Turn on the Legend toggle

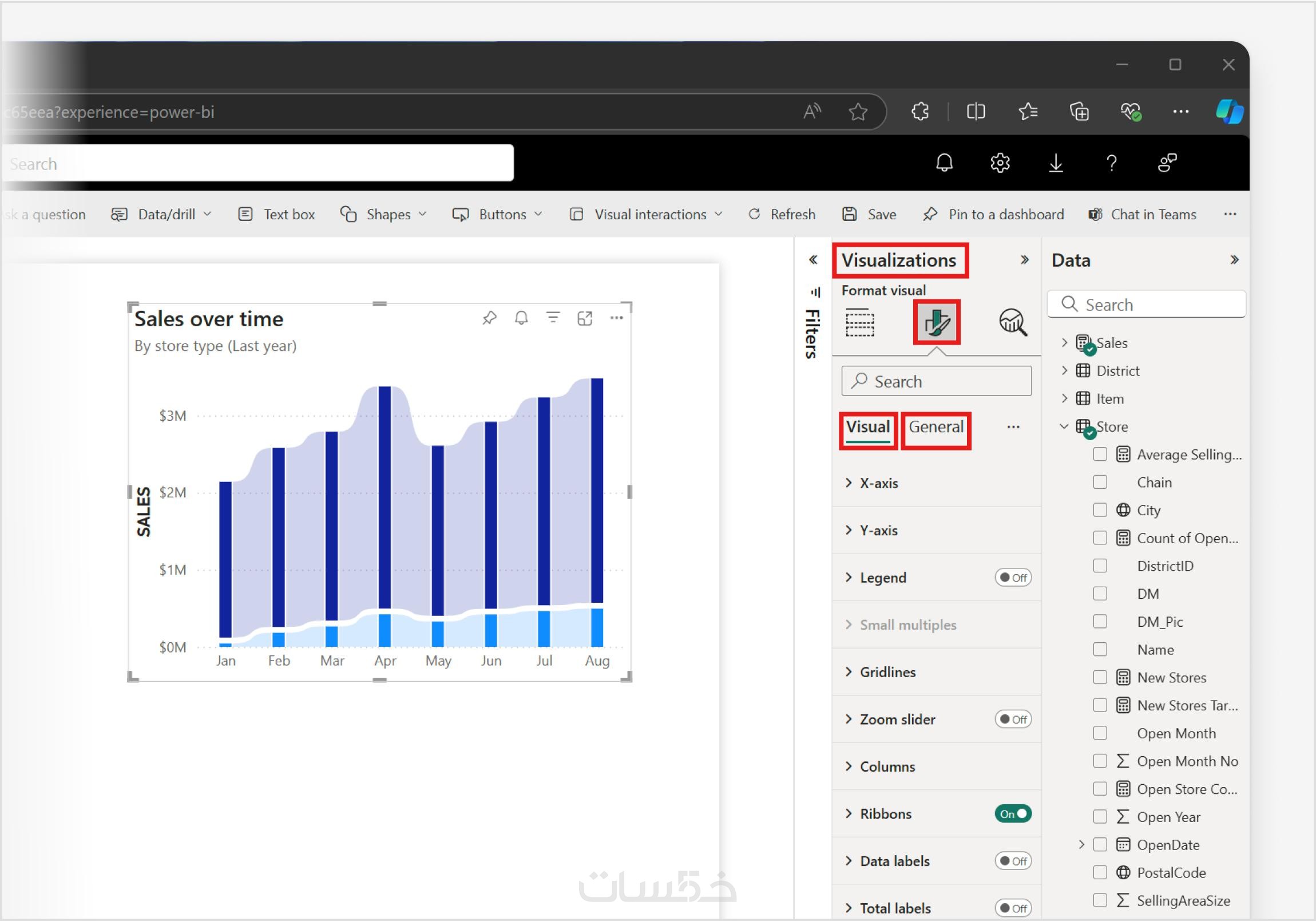click(1013, 578)
